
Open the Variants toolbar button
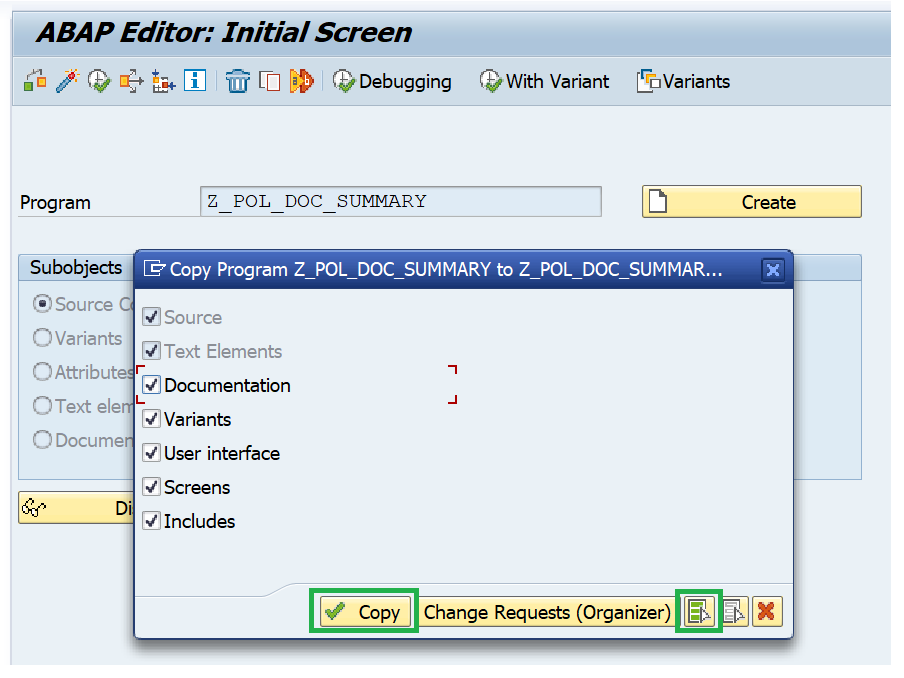point(684,81)
